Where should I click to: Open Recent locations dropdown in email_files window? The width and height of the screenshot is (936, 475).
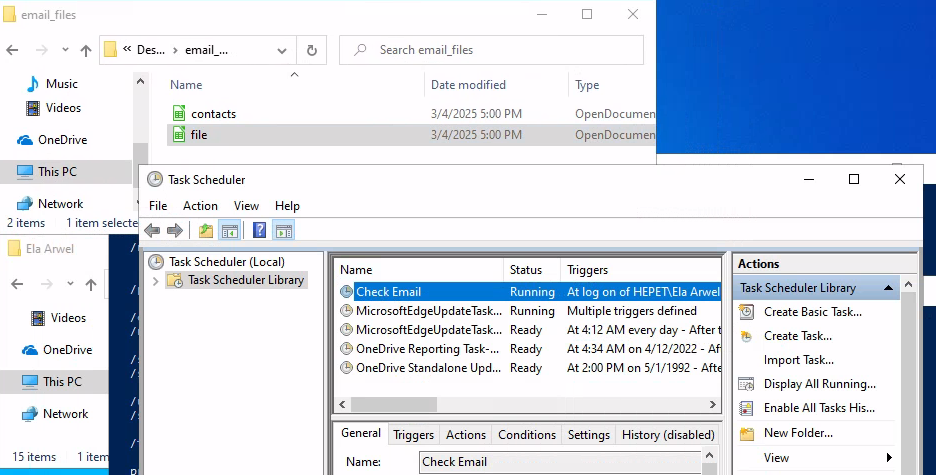[65, 50]
